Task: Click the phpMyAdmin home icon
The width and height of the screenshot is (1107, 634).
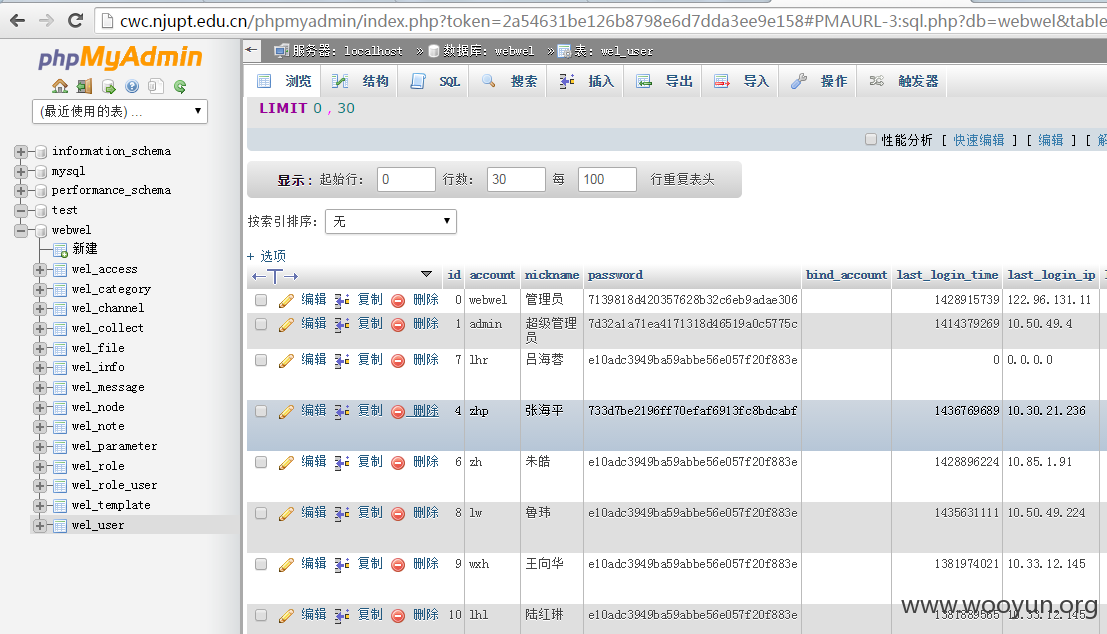Action: pos(60,86)
